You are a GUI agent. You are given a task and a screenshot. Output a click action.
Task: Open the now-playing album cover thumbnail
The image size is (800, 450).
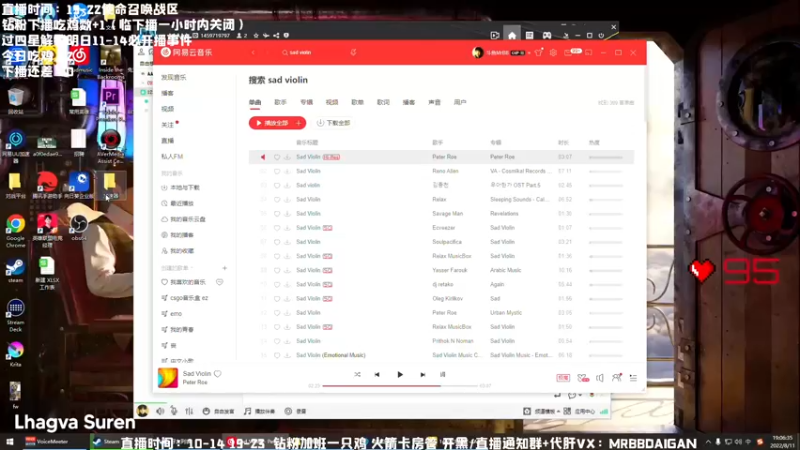(168, 378)
